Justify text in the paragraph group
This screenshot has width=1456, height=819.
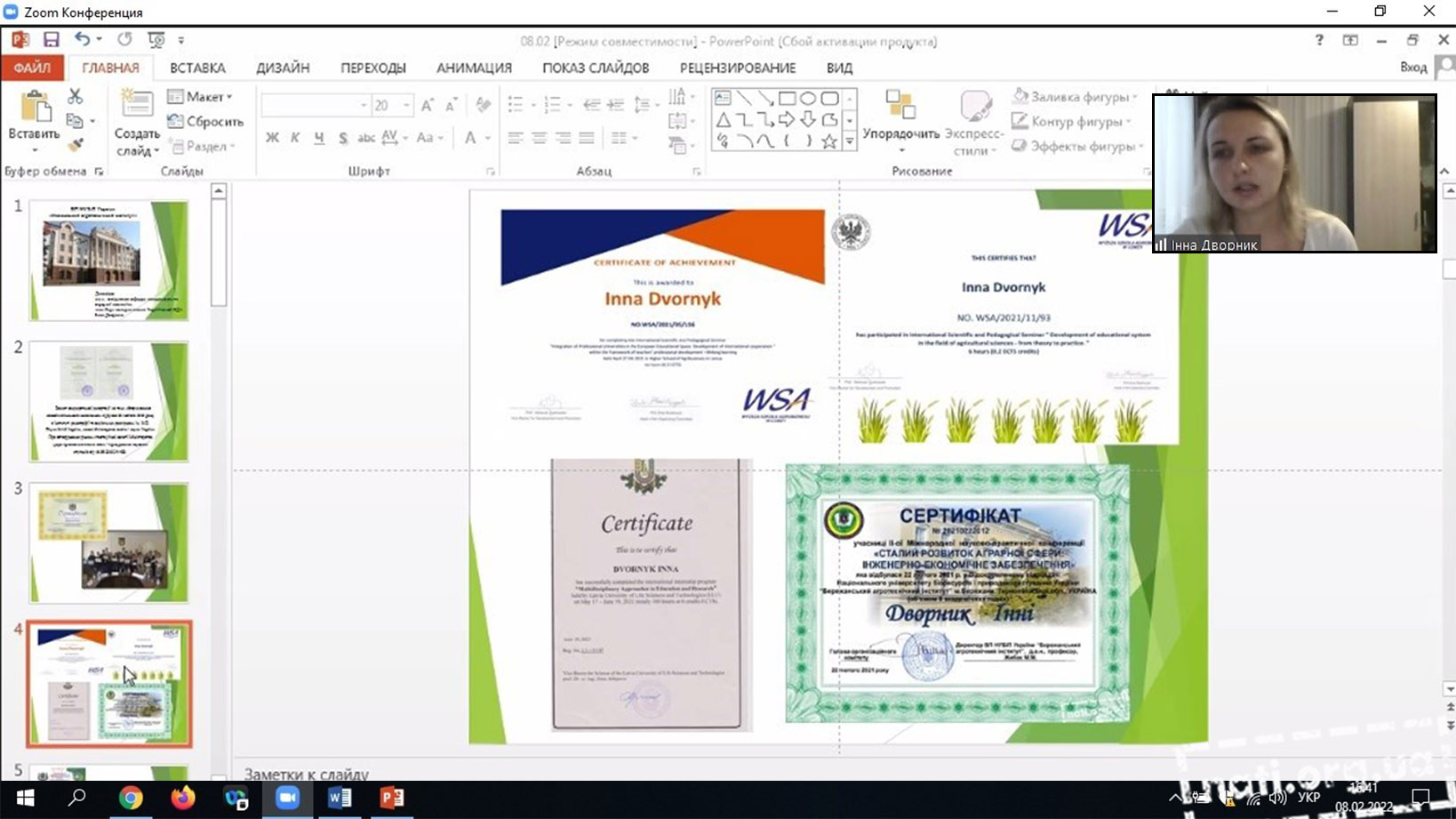pos(587,138)
